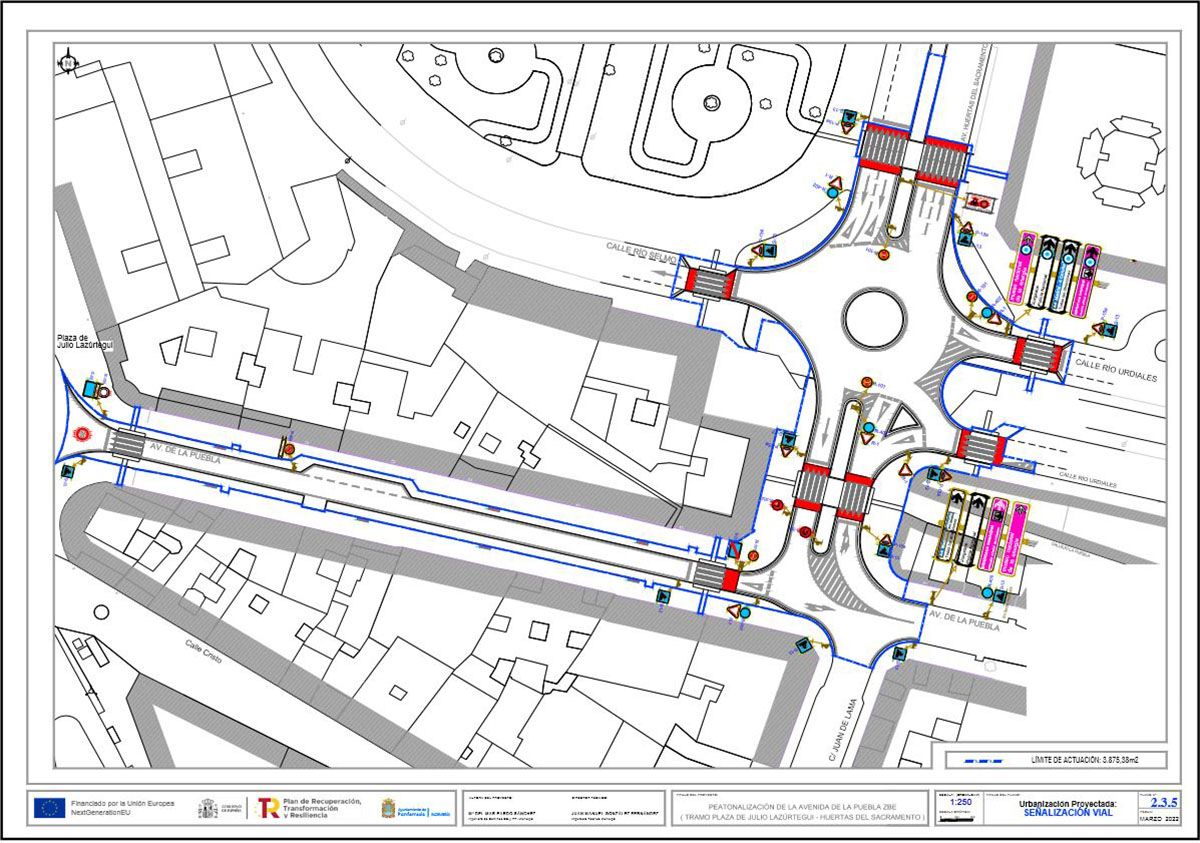Click the Señalización Vial sheet title
The image size is (1200, 843).
(x=1068, y=813)
